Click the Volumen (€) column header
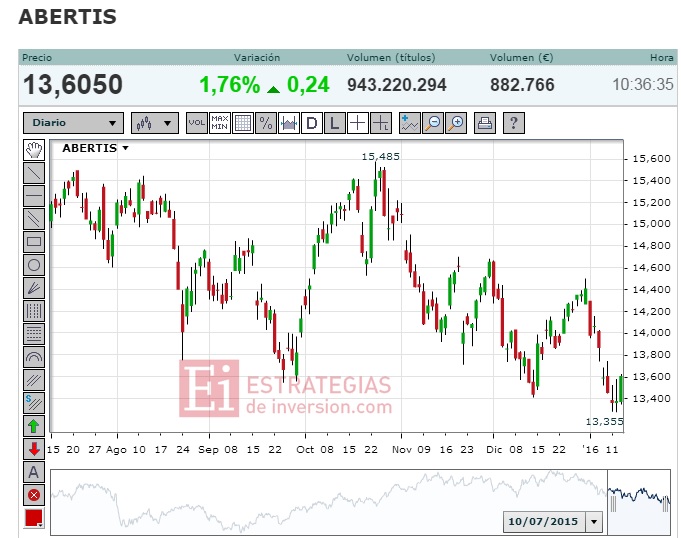Viewport: 681px width, 538px height. click(x=521, y=57)
